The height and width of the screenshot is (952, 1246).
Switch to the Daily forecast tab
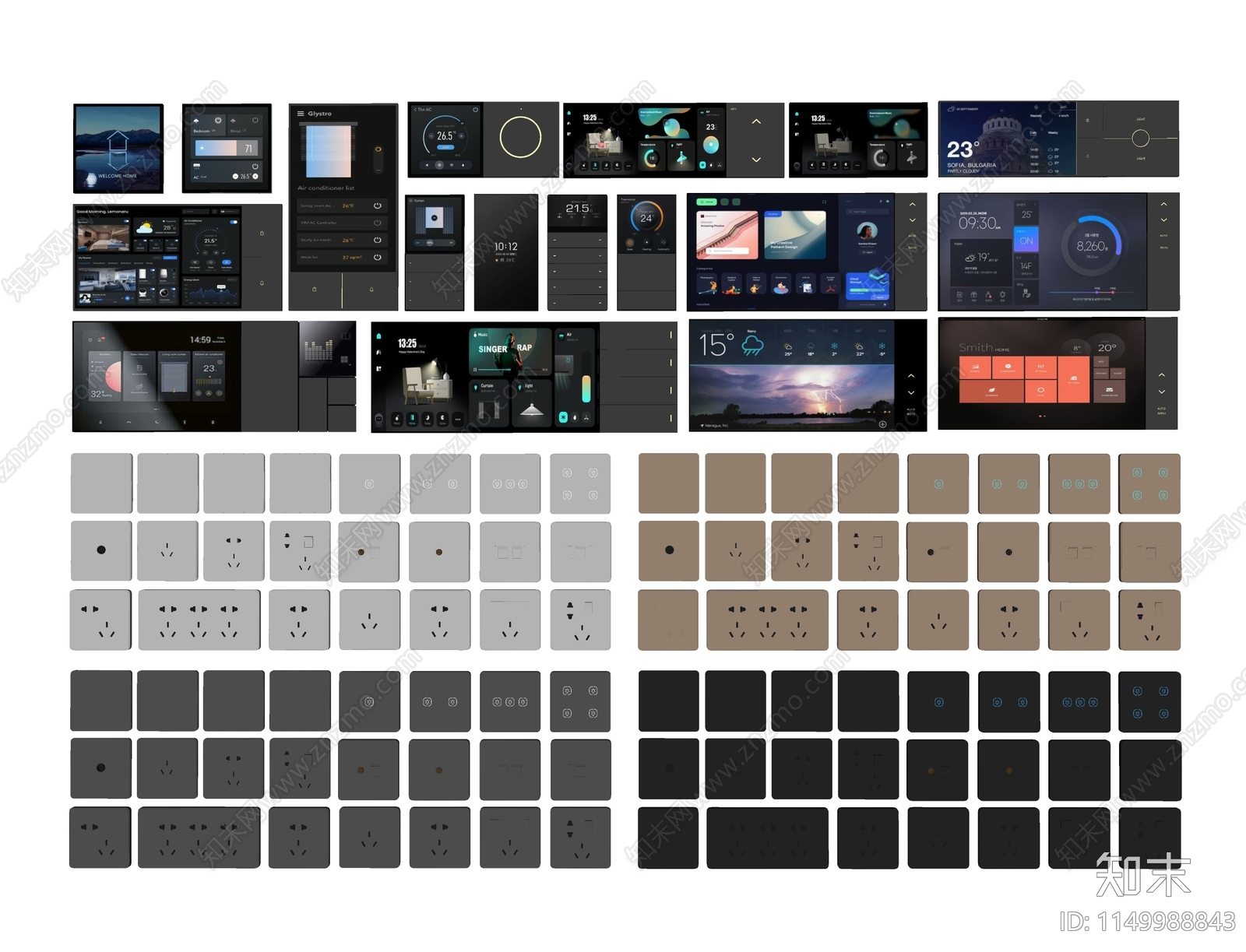tap(1034, 132)
